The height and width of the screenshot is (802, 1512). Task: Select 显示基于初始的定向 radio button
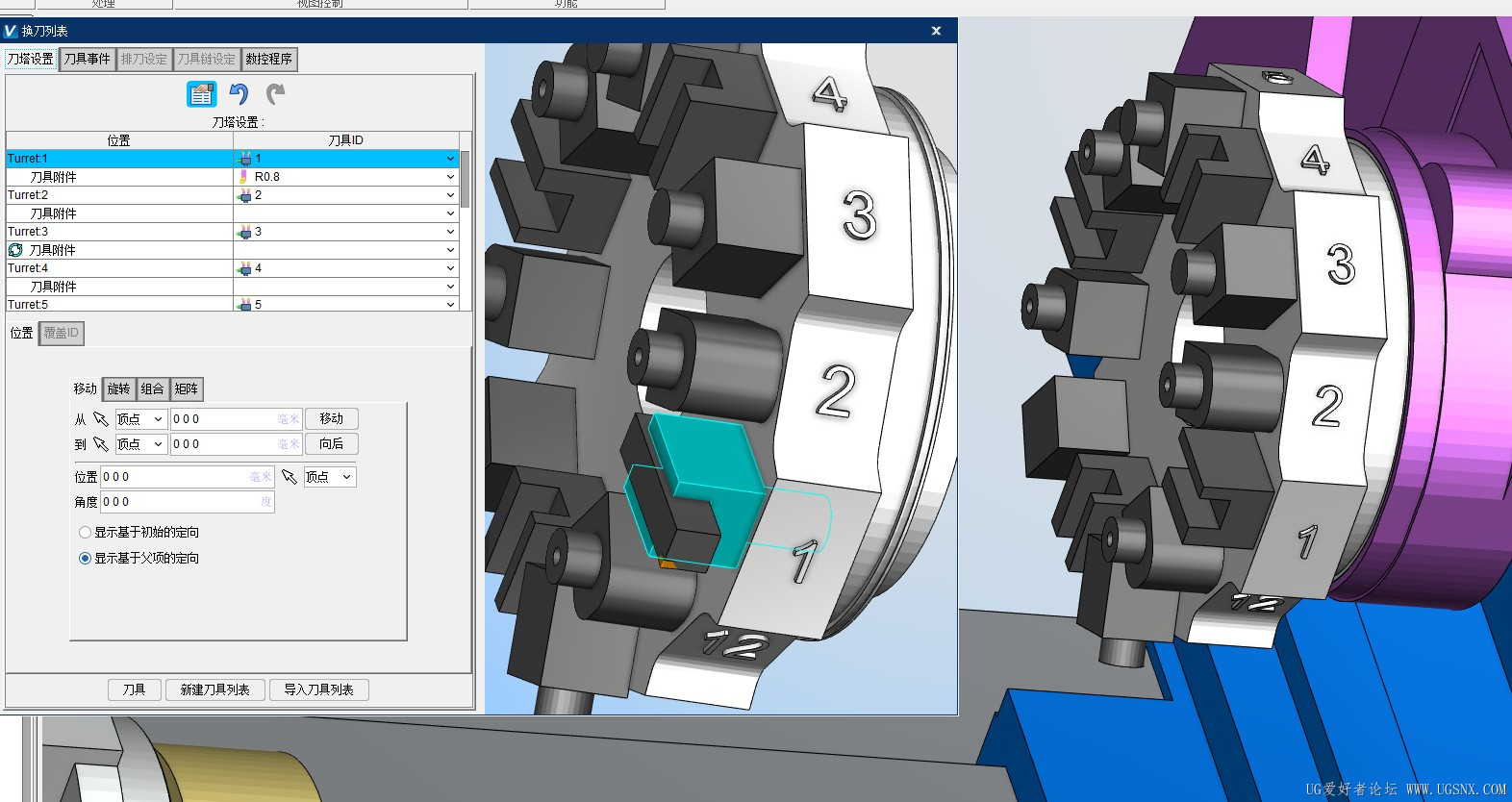(85, 533)
